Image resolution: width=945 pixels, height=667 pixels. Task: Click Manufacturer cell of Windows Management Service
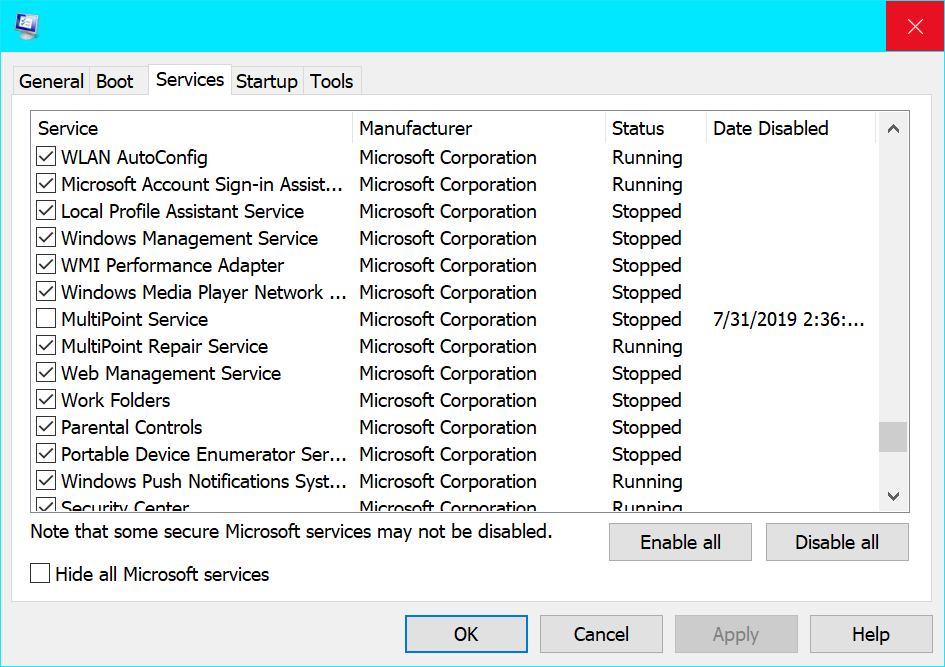click(448, 239)
